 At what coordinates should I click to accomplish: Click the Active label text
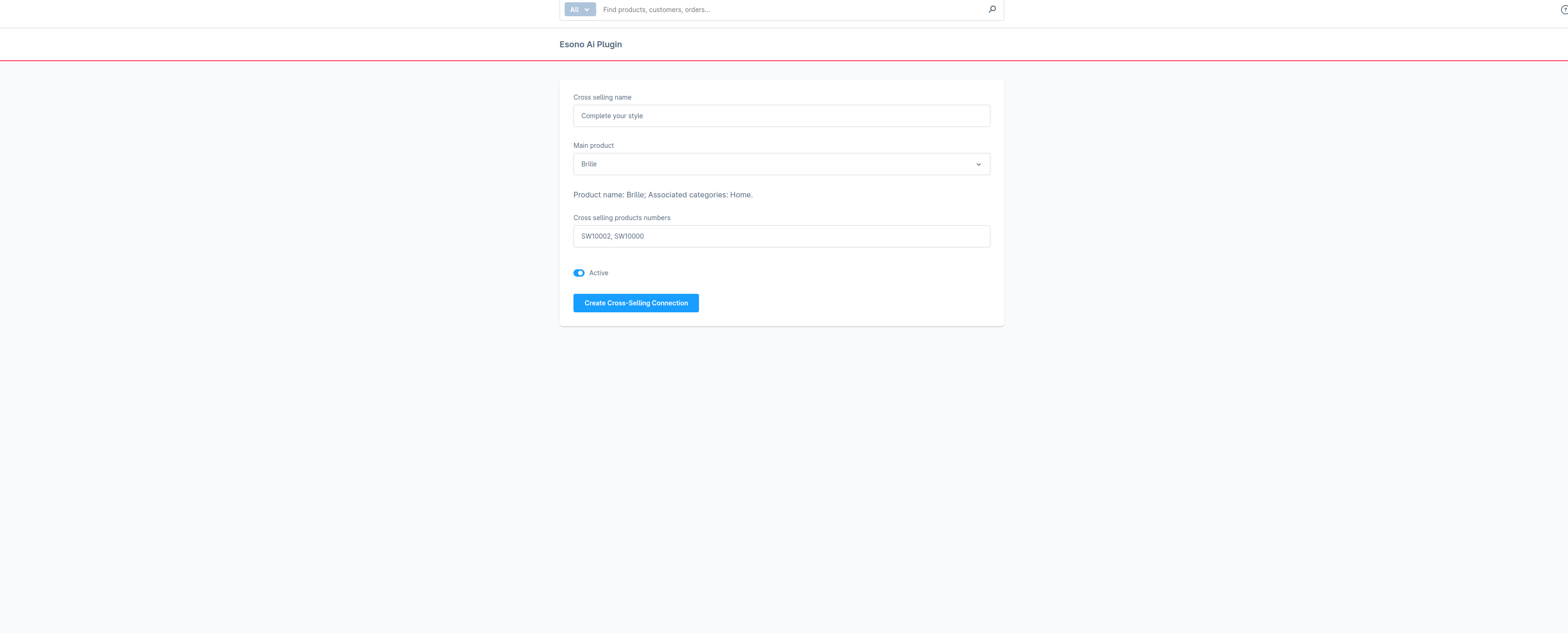tap(598, 273)
